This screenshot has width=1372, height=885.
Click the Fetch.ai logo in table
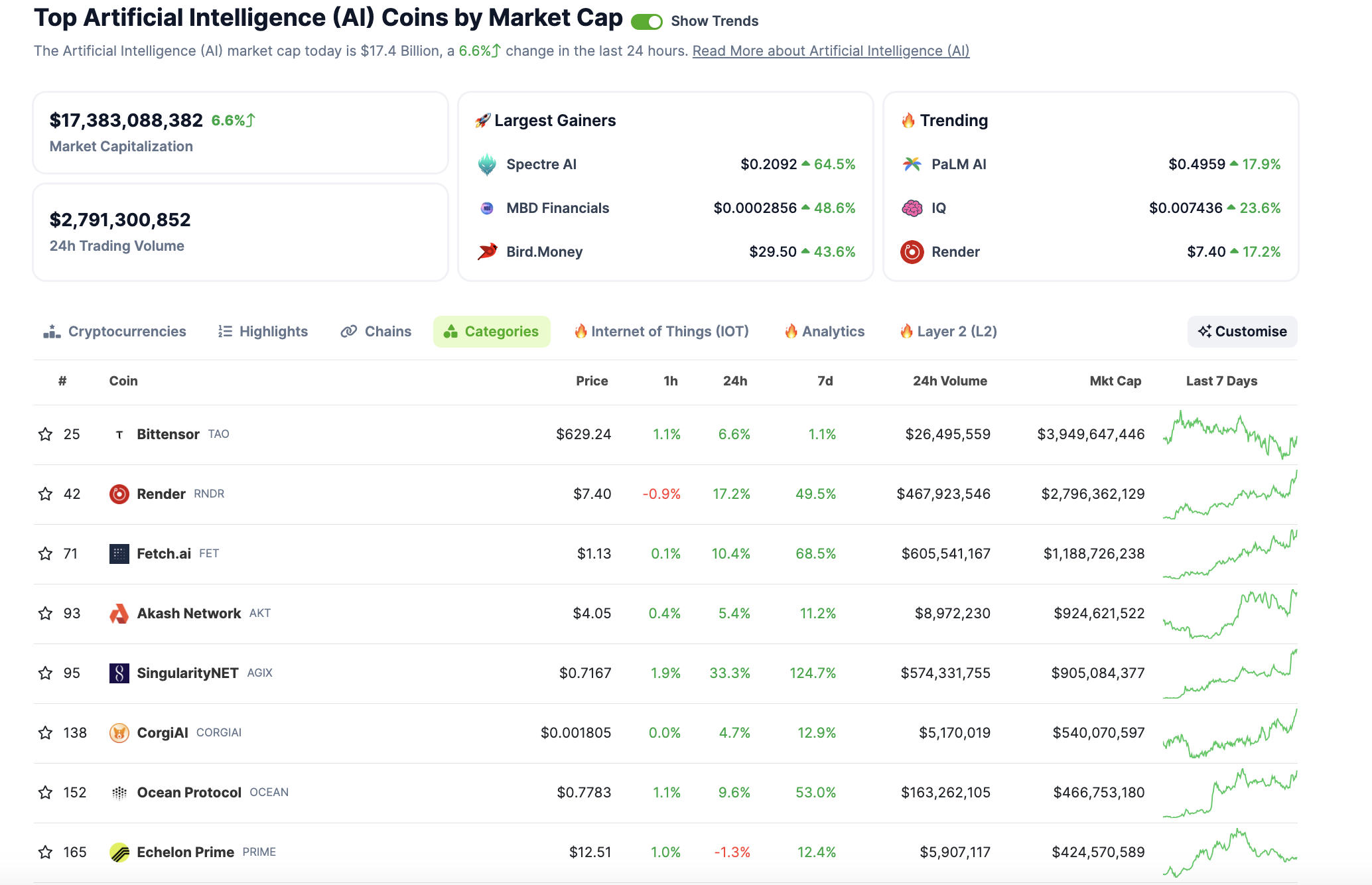[x=119, y=554]
